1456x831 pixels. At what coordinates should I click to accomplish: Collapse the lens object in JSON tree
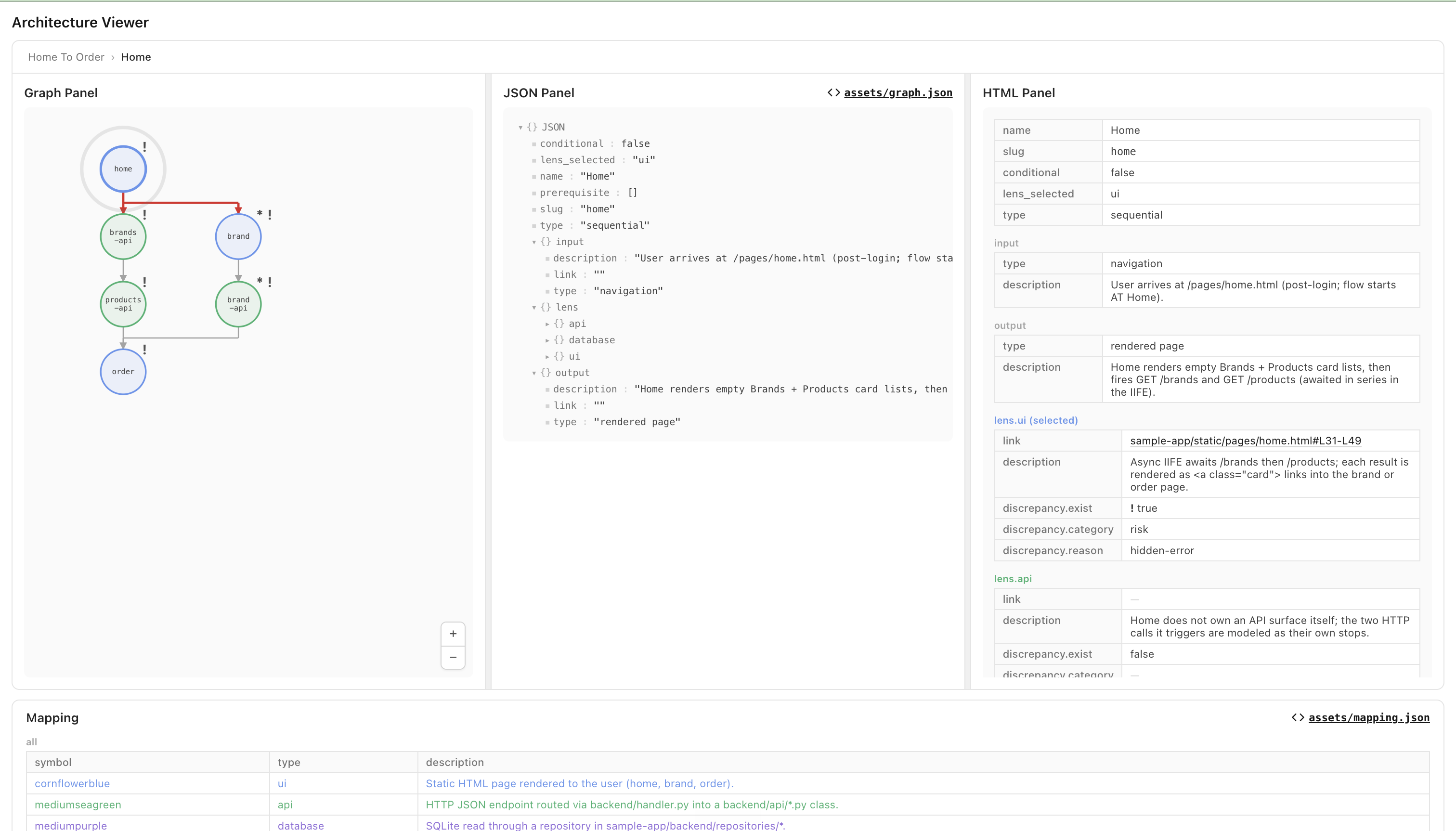click(x=534, y=308)
